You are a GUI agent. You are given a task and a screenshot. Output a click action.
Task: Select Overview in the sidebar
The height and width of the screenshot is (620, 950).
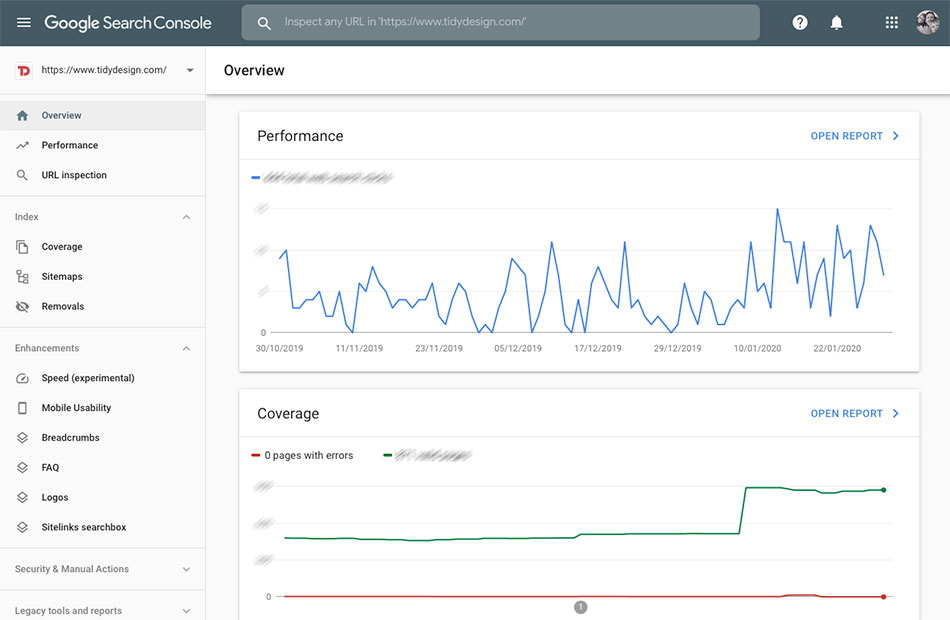[x=102, y=115]
